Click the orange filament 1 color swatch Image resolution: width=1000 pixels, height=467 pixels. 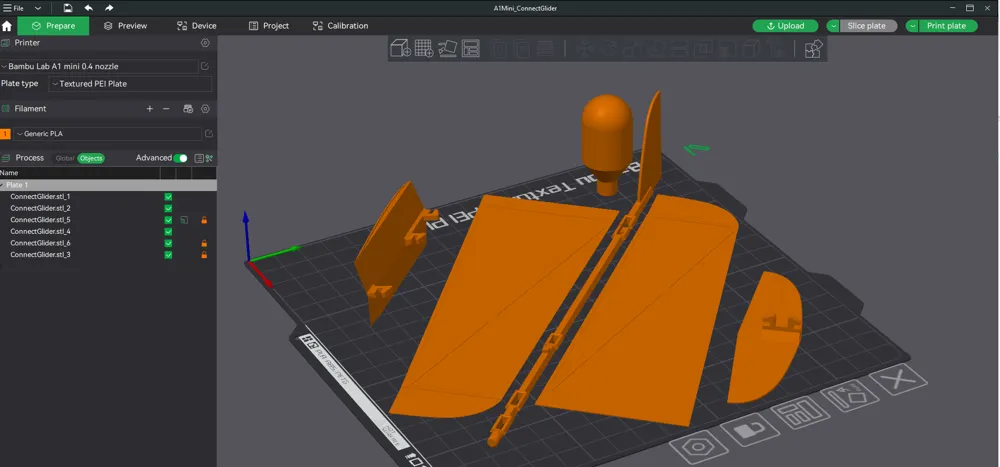[x=6, y=134]
